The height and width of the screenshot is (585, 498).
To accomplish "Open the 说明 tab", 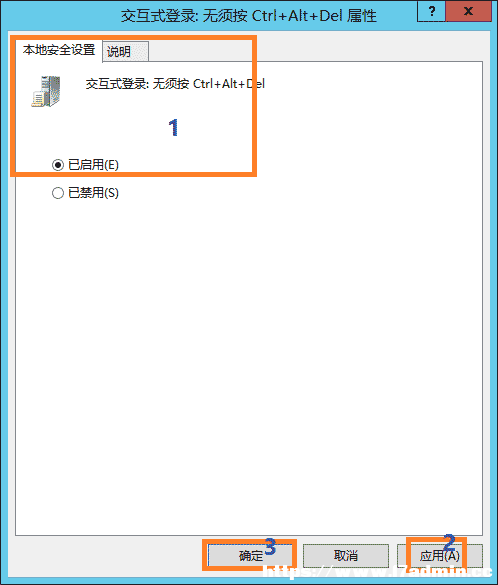I will click(125, 51).
